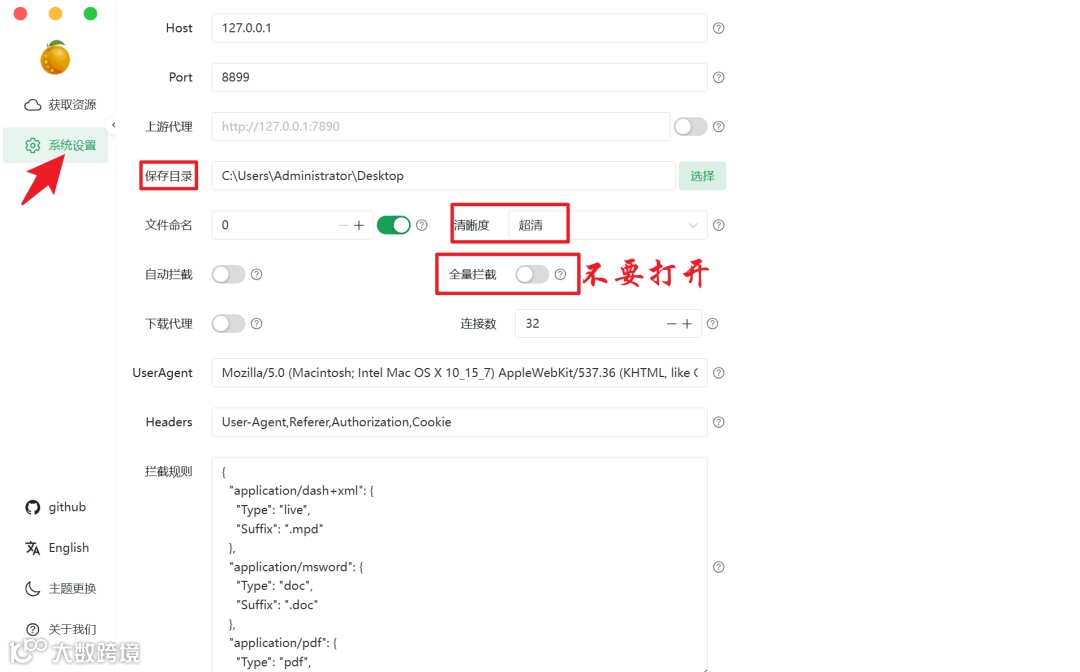Switch language with the English translate icon
This screenshot has width=1080, height=672.
tap(32, 548)
